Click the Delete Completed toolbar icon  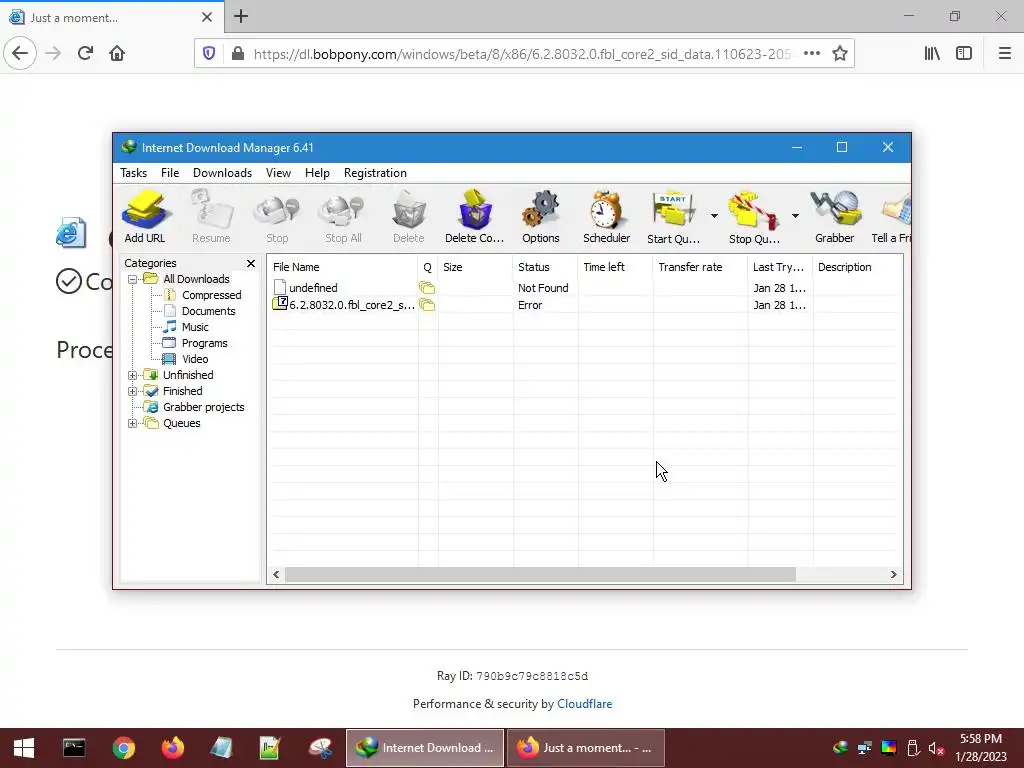(475, 216)
